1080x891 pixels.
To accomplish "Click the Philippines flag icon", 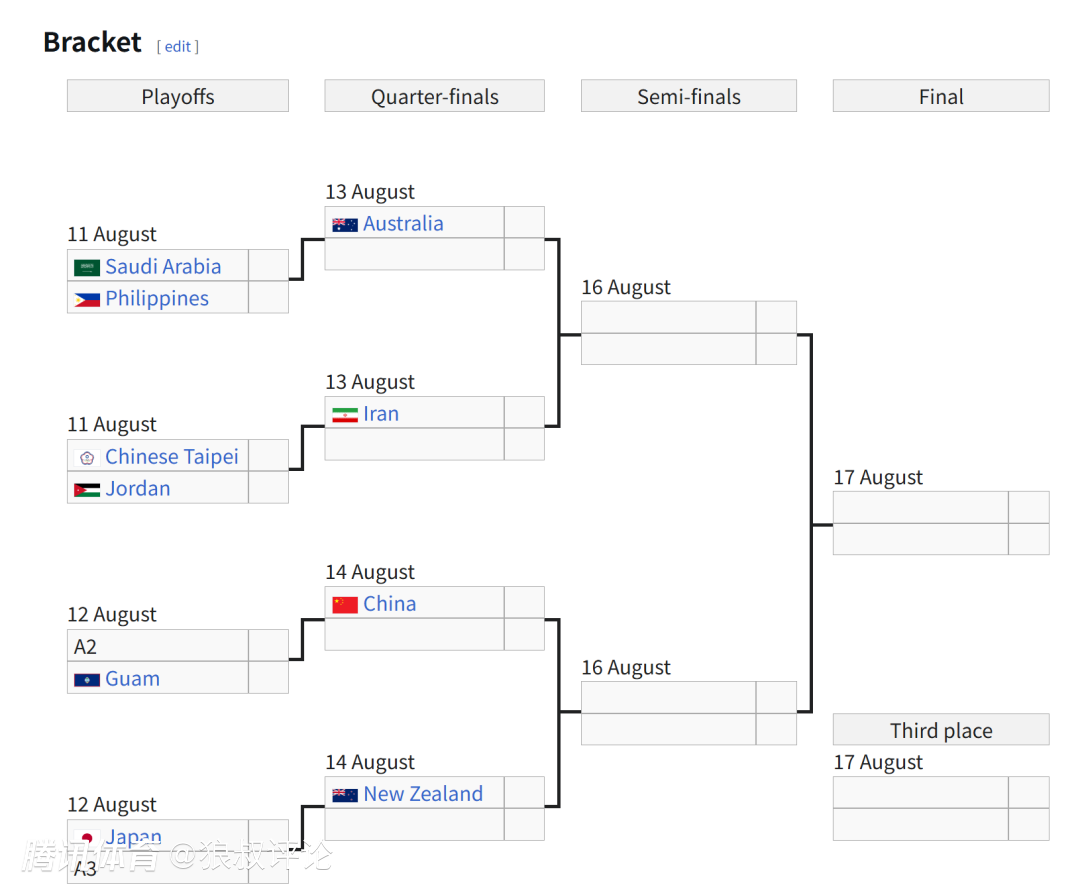I will 87,299.
